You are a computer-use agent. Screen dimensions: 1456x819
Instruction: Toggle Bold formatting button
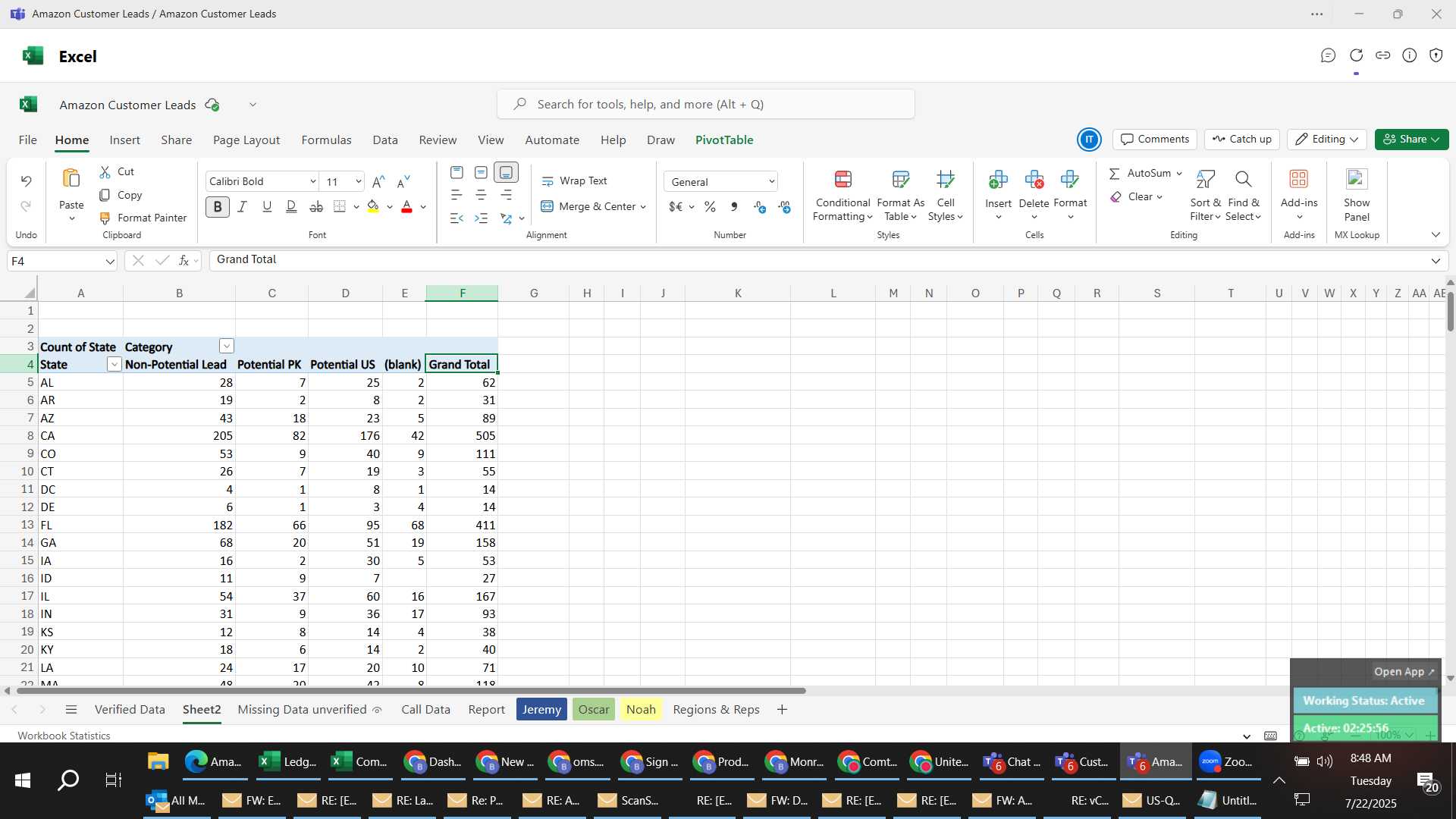pos(218,206)
